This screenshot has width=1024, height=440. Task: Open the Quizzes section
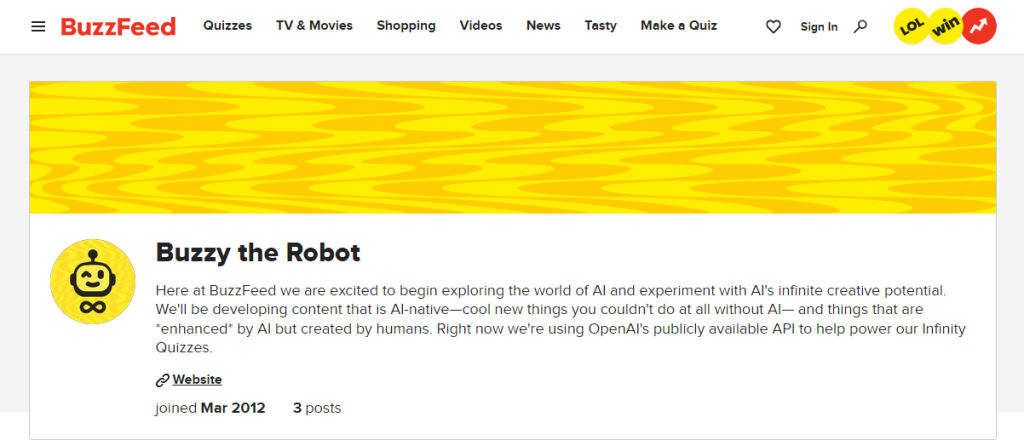tap(227, 26)
